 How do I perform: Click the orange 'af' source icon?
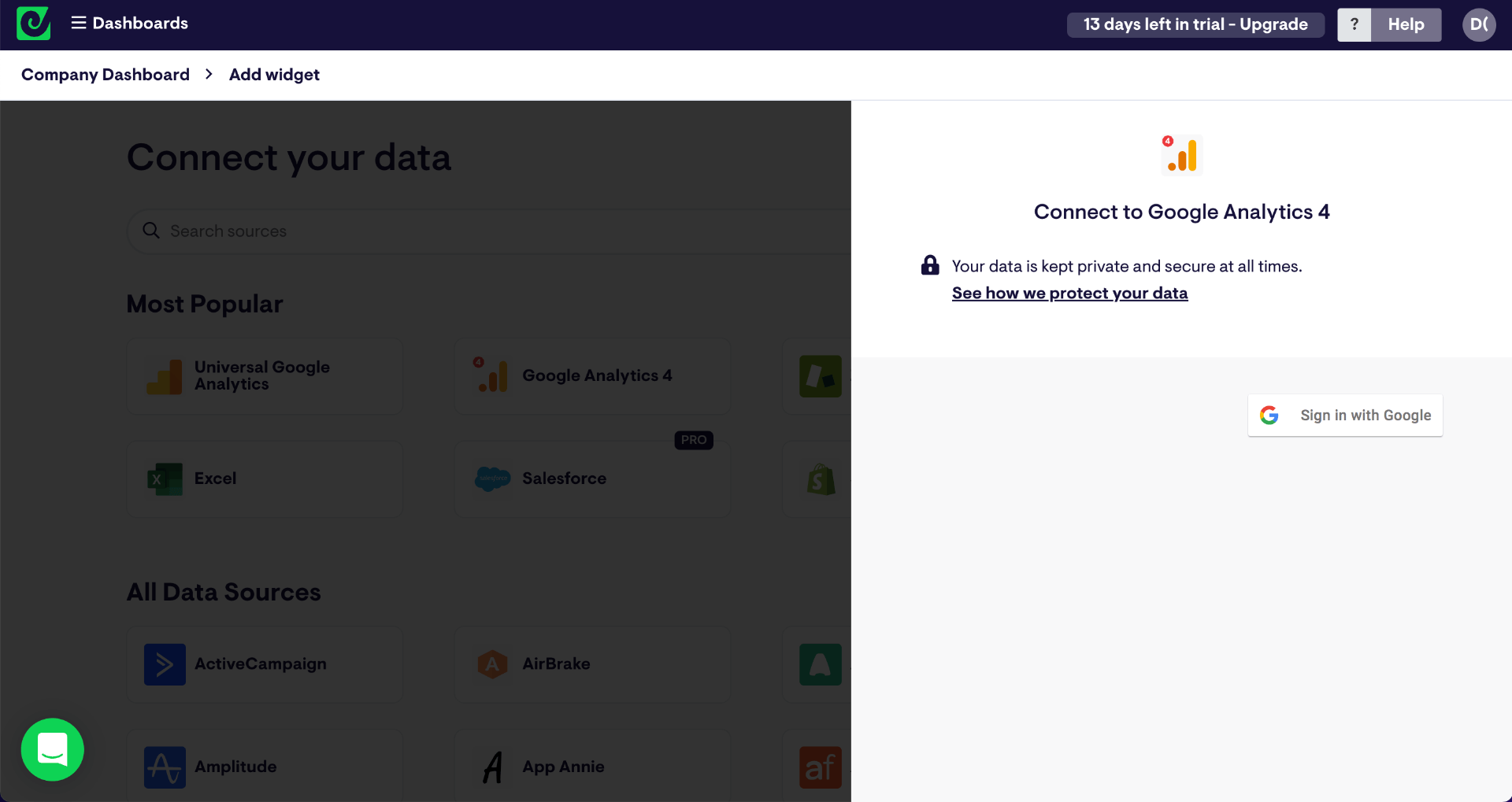click(821, 767)
